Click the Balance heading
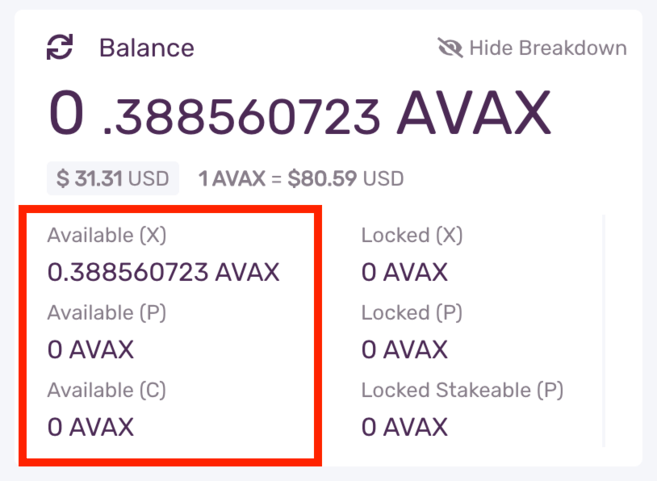 tap(146, 47)
